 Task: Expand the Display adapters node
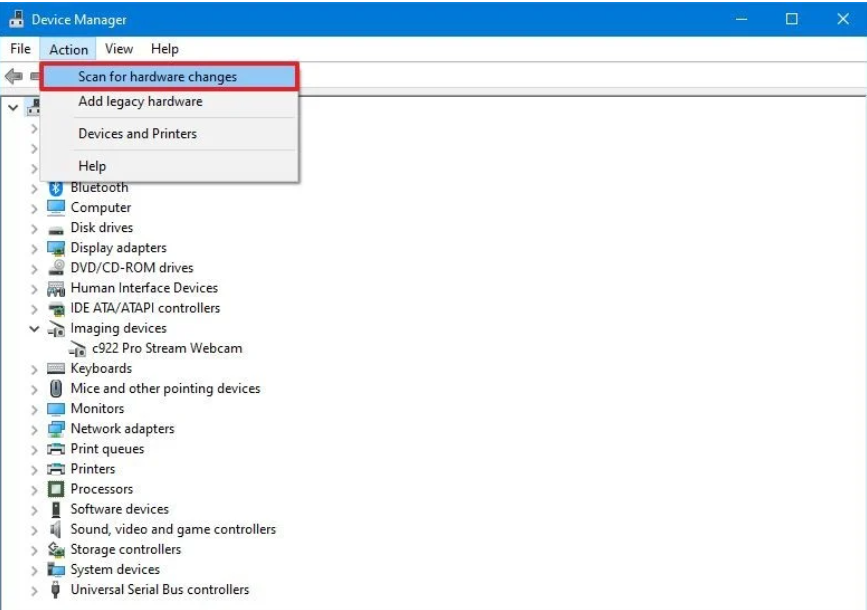[x=34, y=249]
